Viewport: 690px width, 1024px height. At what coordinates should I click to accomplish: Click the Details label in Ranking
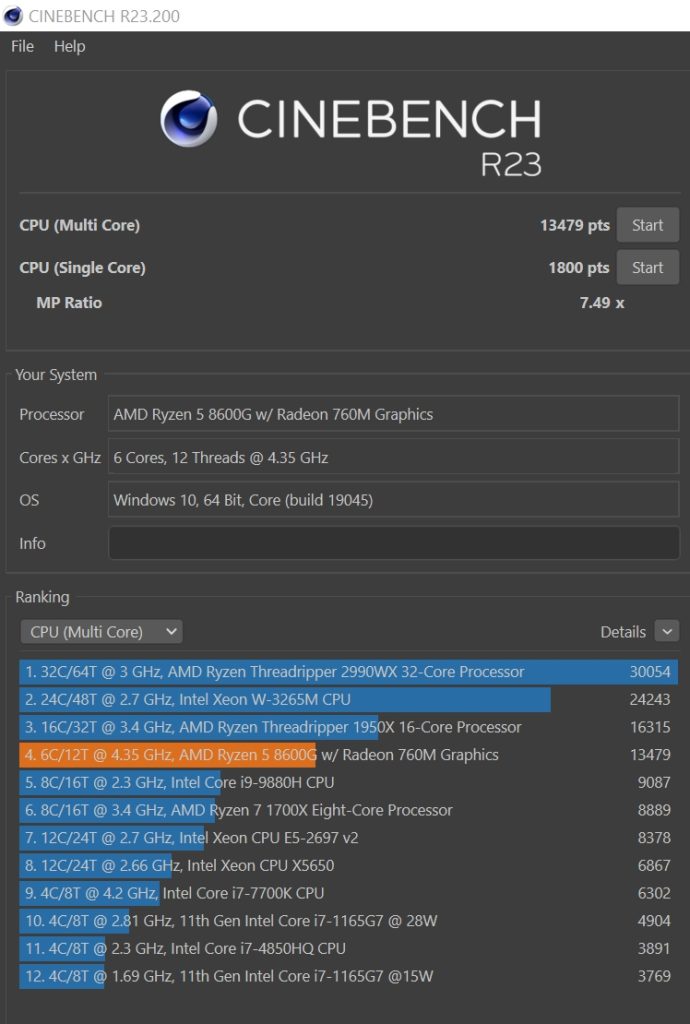pyautogui.click(x=623, y=632)
